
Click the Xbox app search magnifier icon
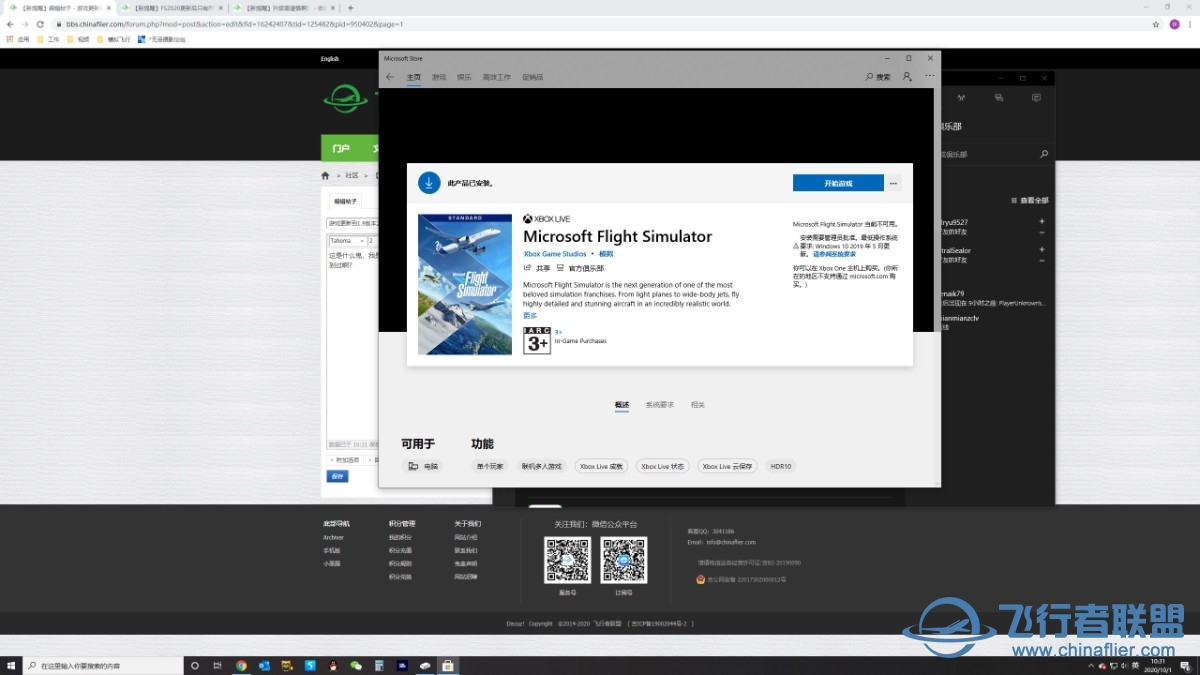(x=1044, y=154)
